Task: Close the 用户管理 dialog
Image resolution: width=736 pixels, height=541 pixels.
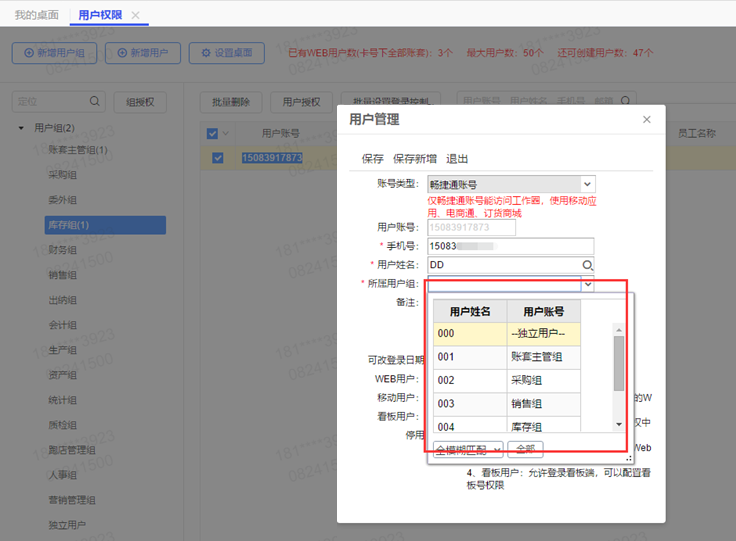Action: pos(646,120)
